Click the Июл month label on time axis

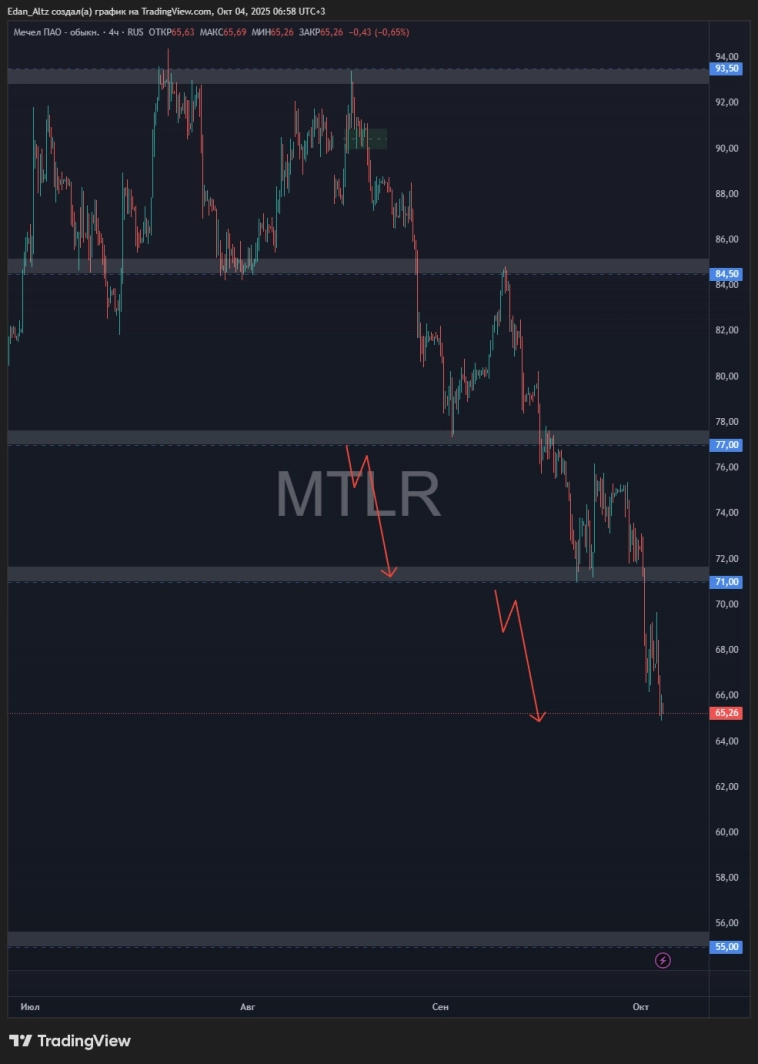coord(30,1006)
